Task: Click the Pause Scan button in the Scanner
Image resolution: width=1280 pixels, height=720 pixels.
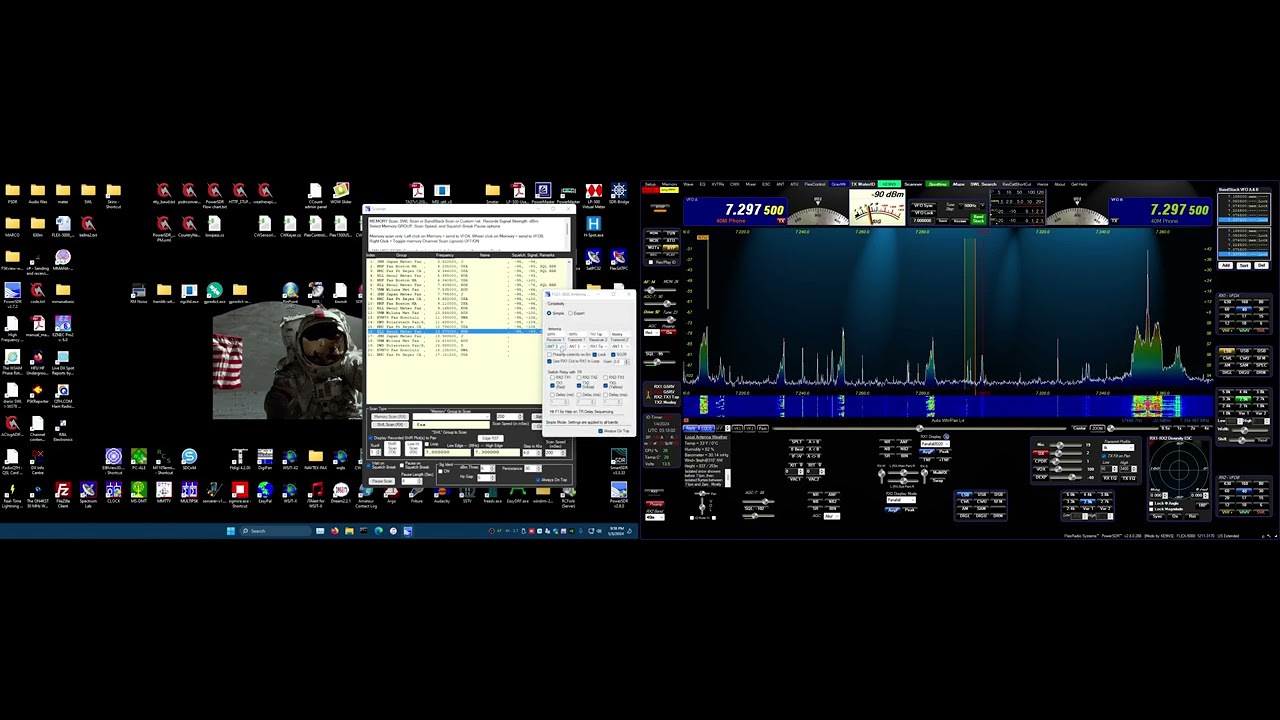Action: [x=382, y=481]
